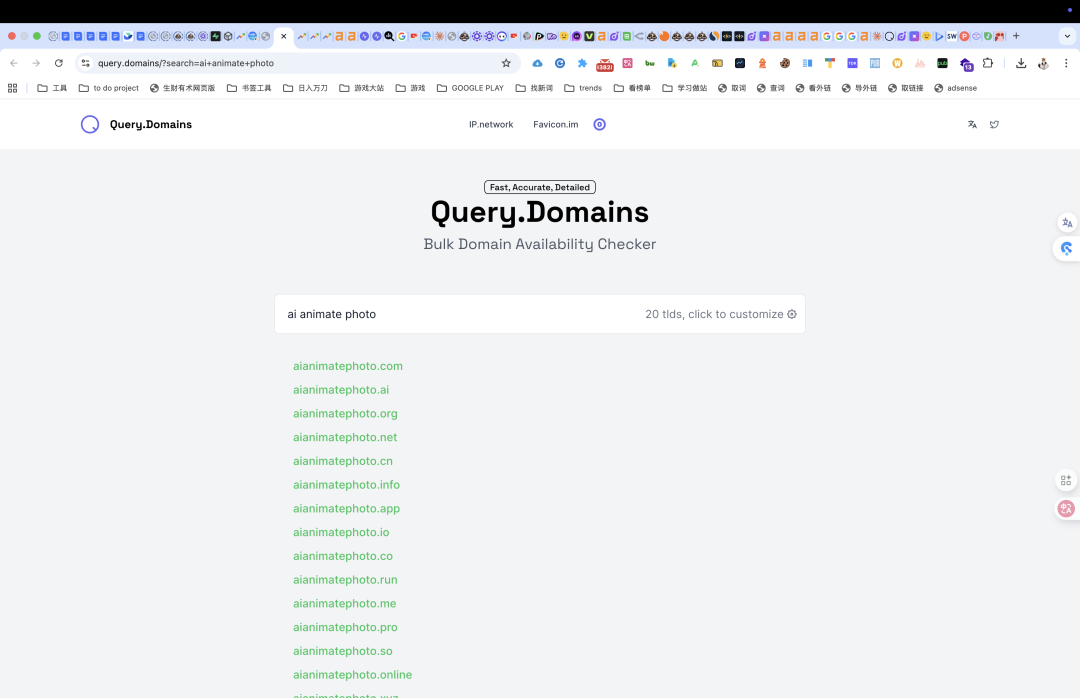
Task: Open aianimatephoto.org result
Action: pos(345,413)
